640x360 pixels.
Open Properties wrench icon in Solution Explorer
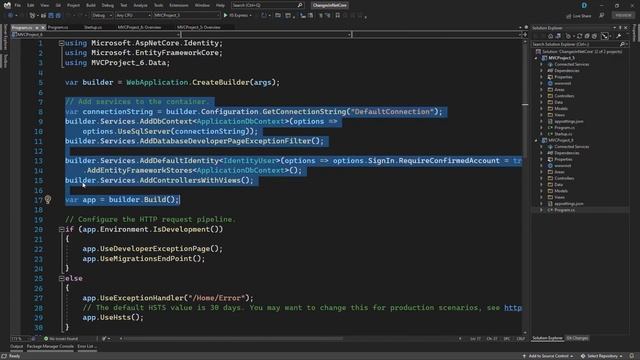pos(619,36)
